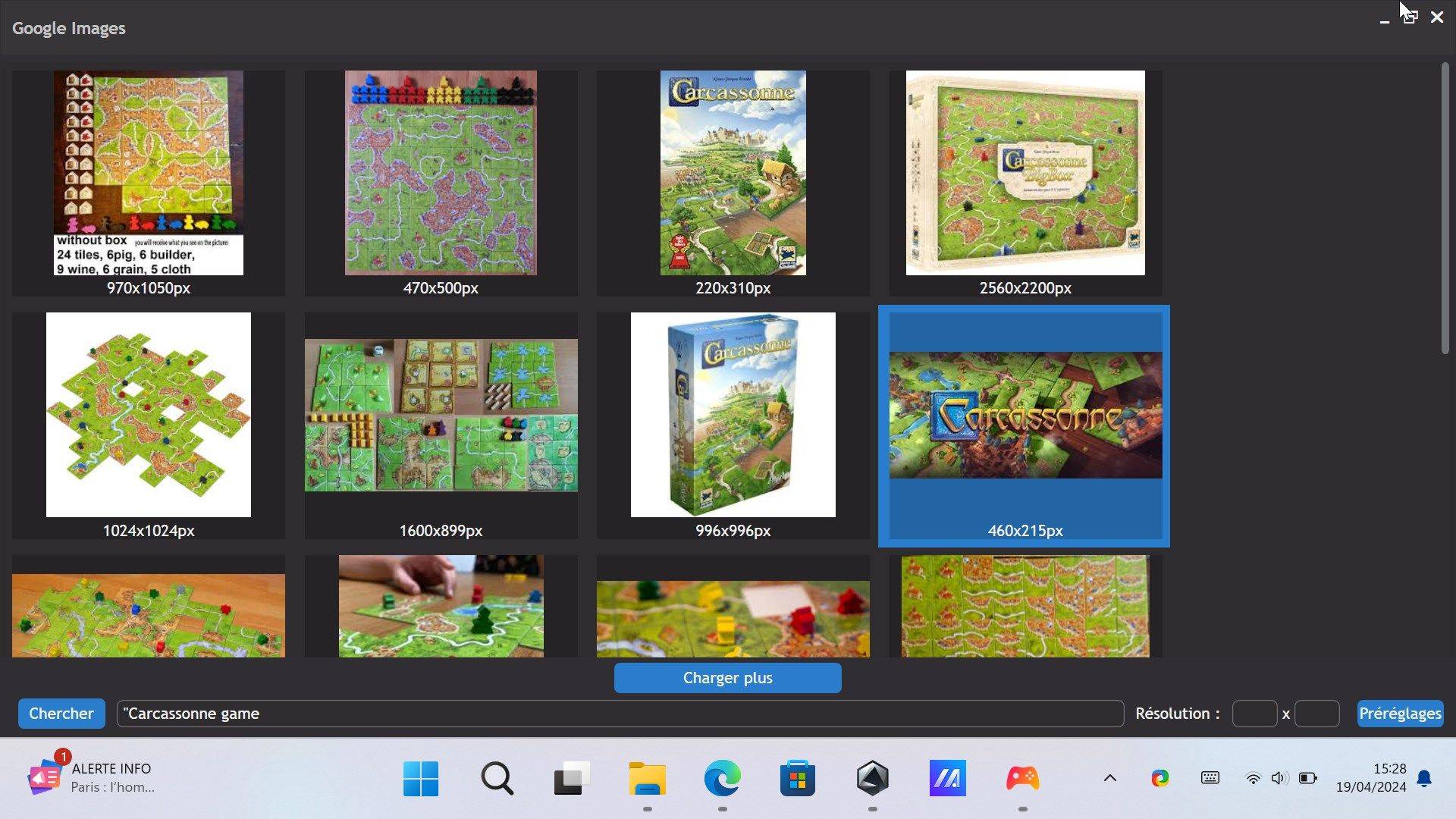Open the notification bell
This screenshot has height=819, width=1456.
coord(1424,779)
